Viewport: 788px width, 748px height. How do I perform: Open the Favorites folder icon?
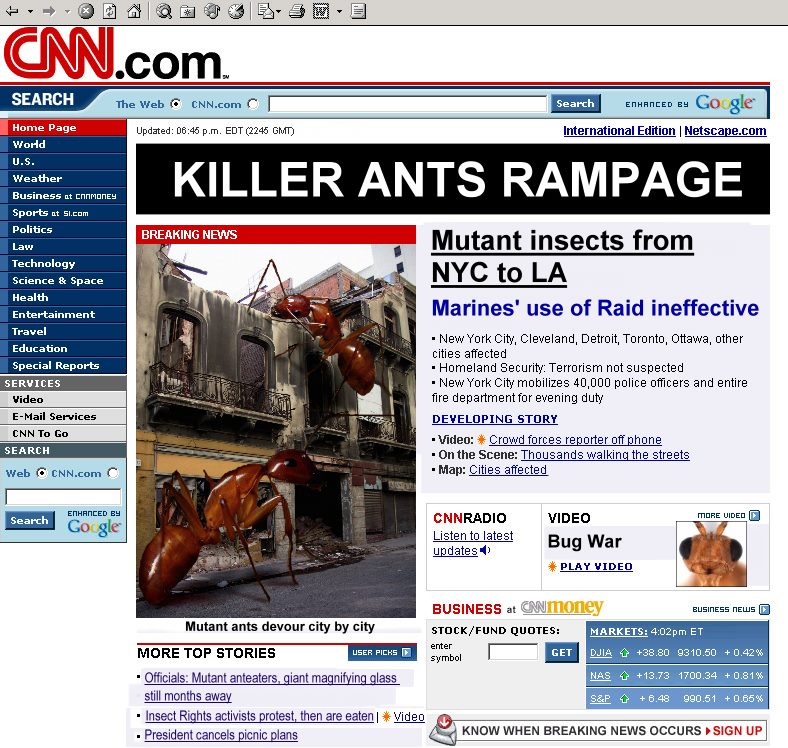coord(188,11)
